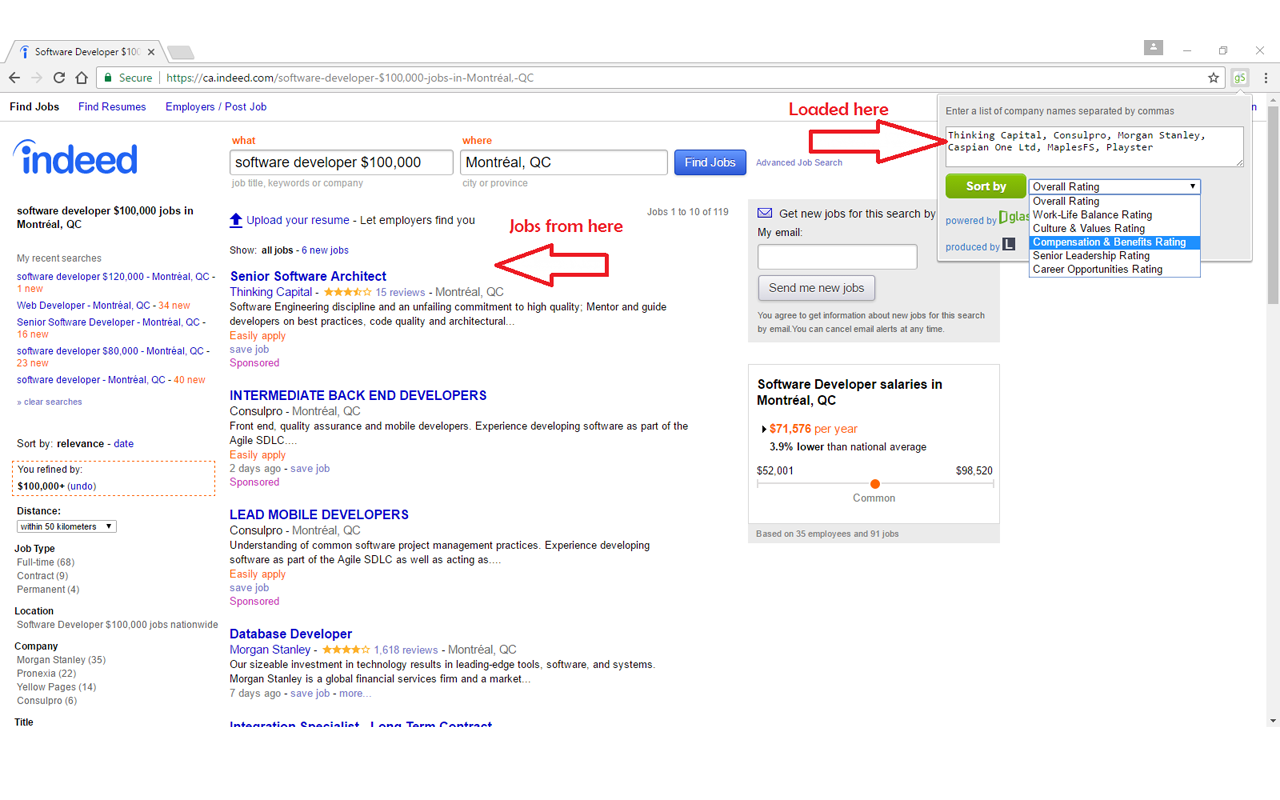Click the green Sort by button
Image resolution: width=1280 pixels, height=800 pixels.
point(986,186)
